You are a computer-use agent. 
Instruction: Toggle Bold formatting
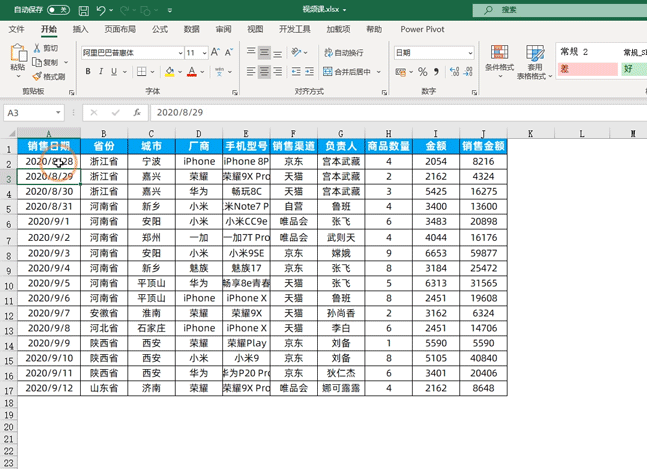[88, 72]
